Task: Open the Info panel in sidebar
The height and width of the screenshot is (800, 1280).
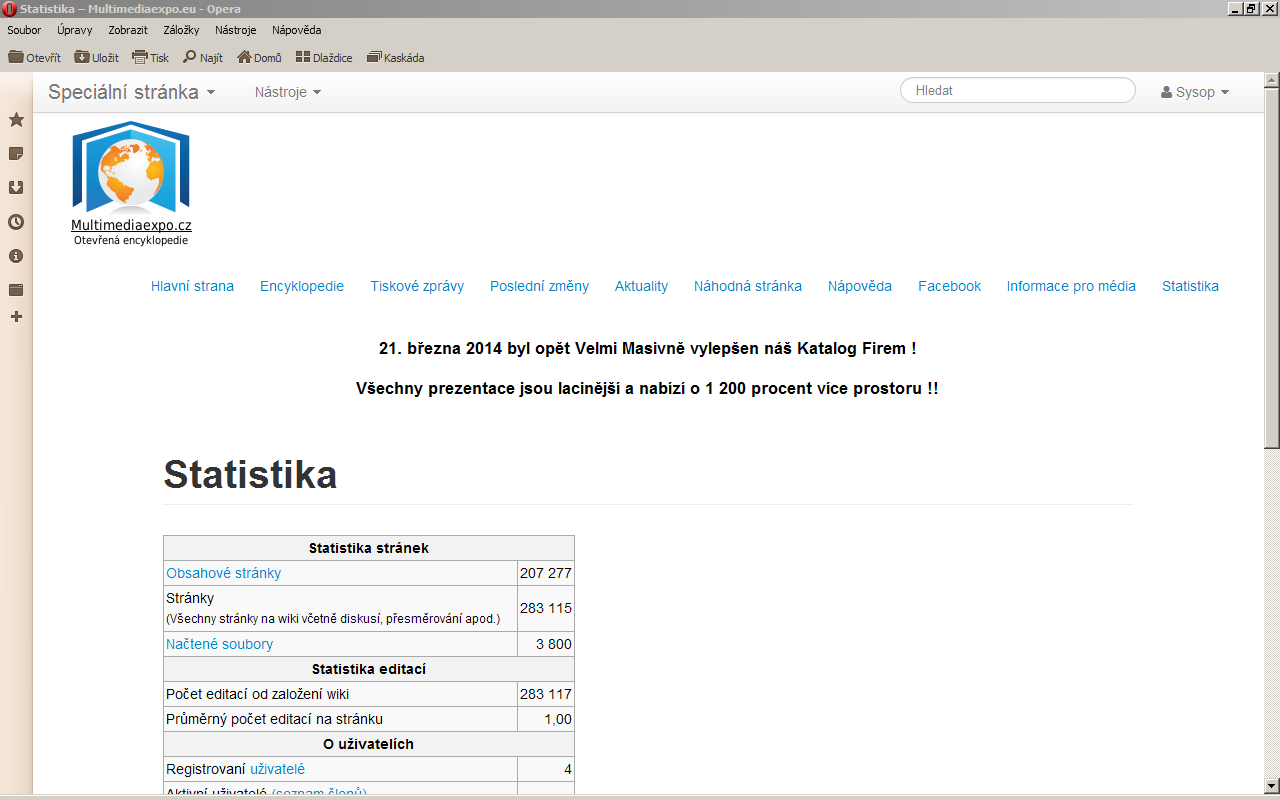Action: pos(16,256)
